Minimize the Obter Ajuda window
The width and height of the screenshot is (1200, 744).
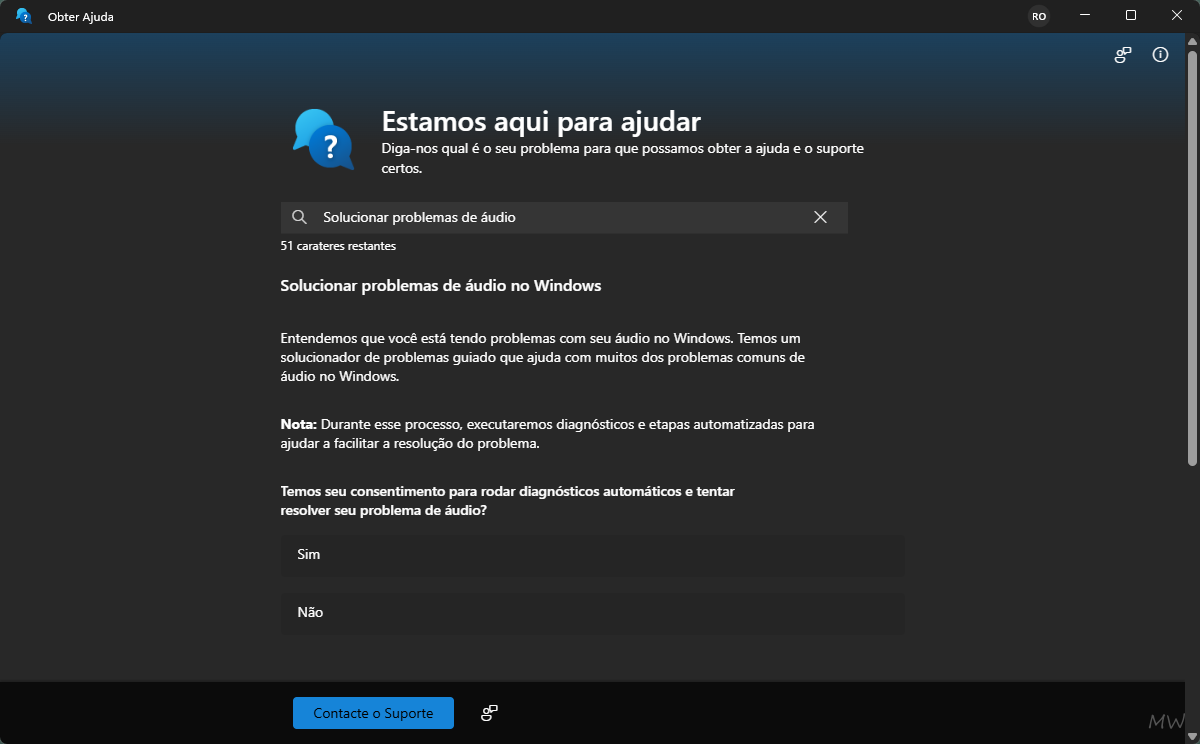tap(1085, 15)
